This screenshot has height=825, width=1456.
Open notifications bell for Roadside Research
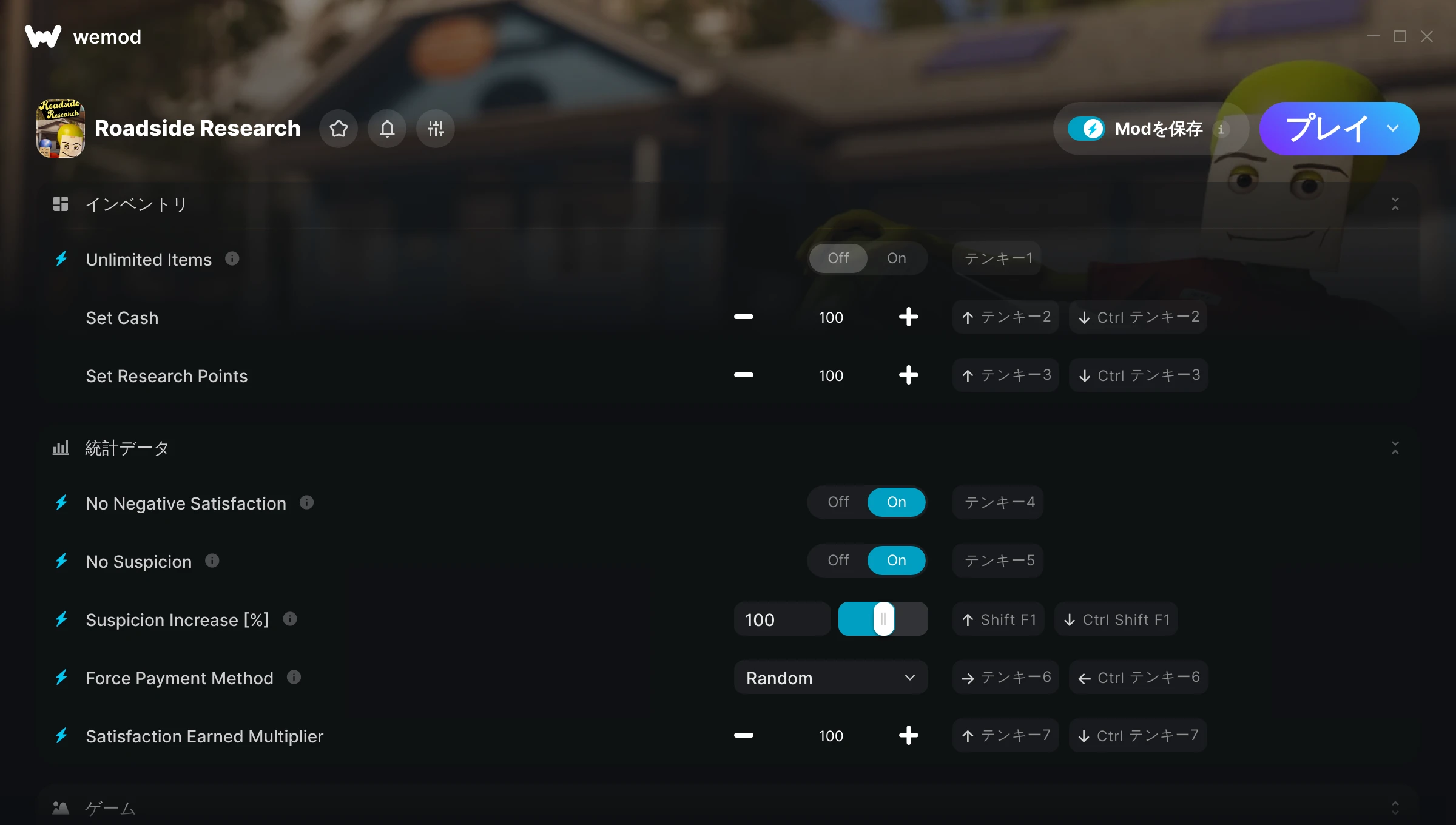click(x=387, y=129)
